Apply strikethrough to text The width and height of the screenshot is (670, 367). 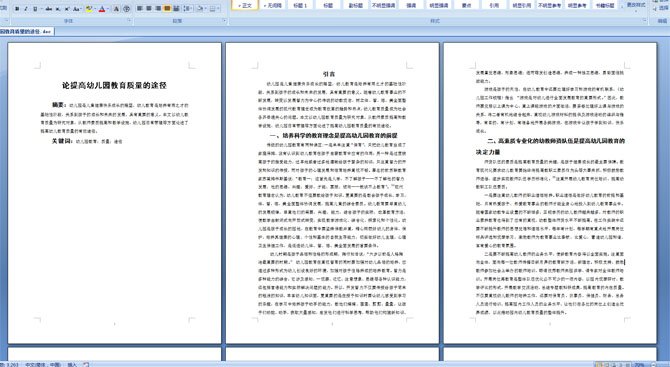[49, 9]
